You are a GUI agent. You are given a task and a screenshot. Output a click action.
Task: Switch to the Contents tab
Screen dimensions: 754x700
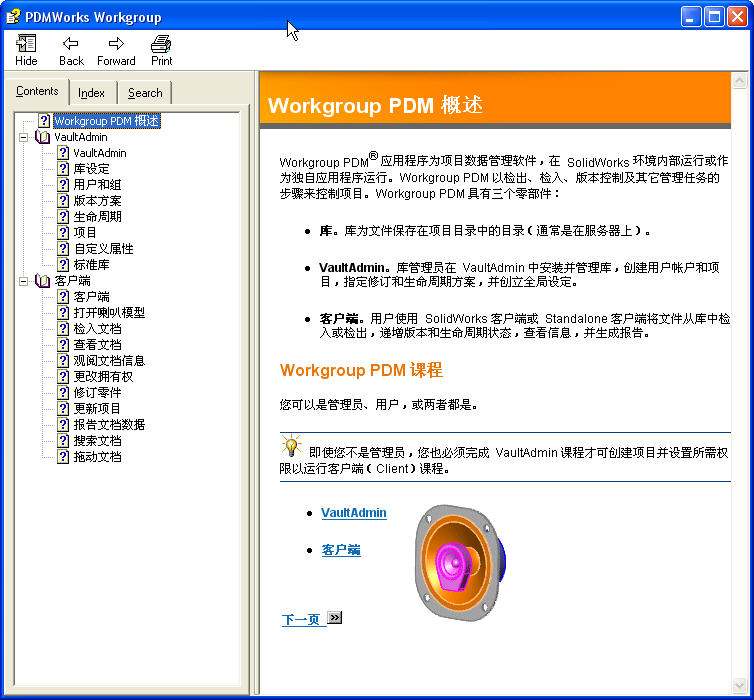click(x=37, y=91)
